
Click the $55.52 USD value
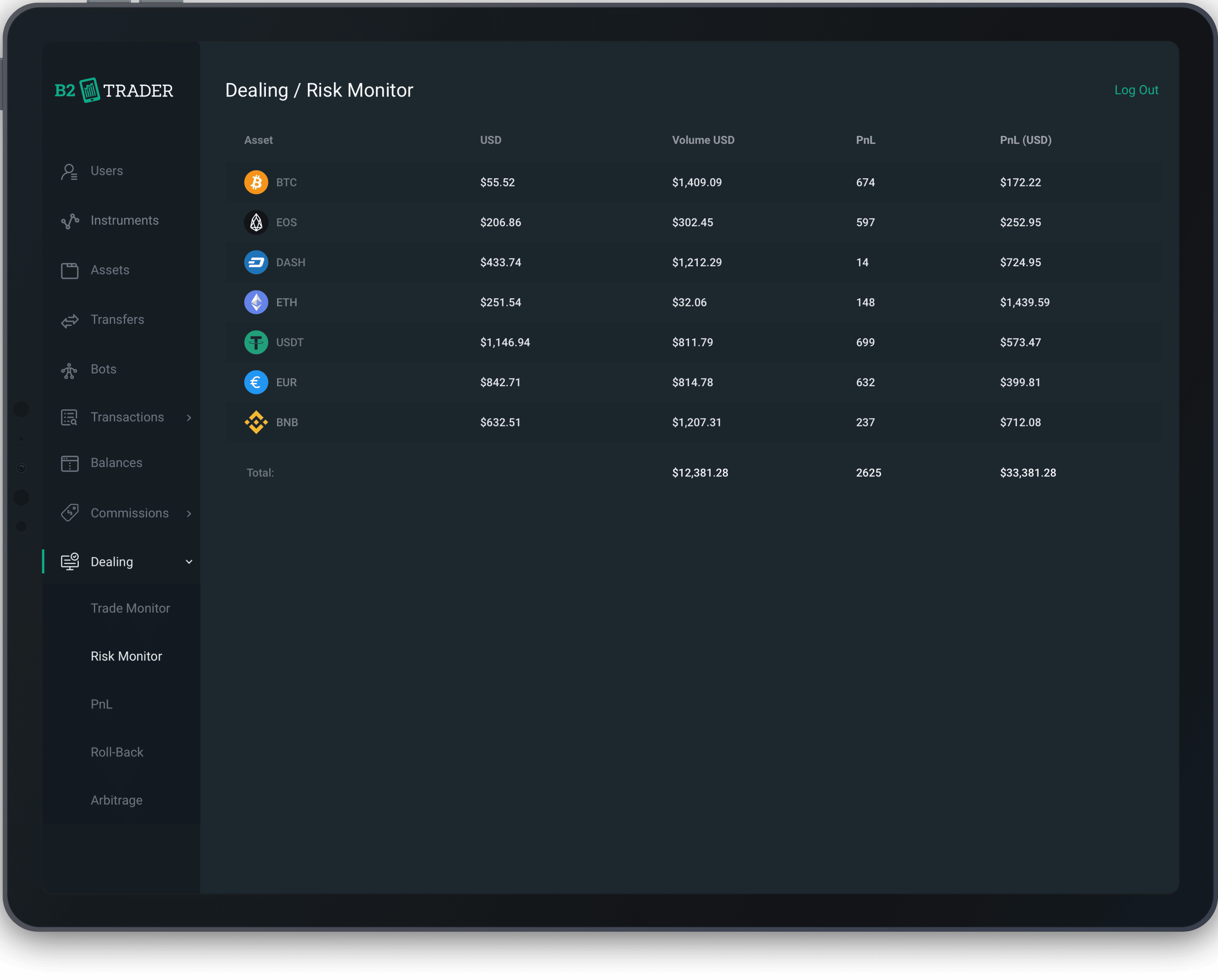tap(497, 182)
